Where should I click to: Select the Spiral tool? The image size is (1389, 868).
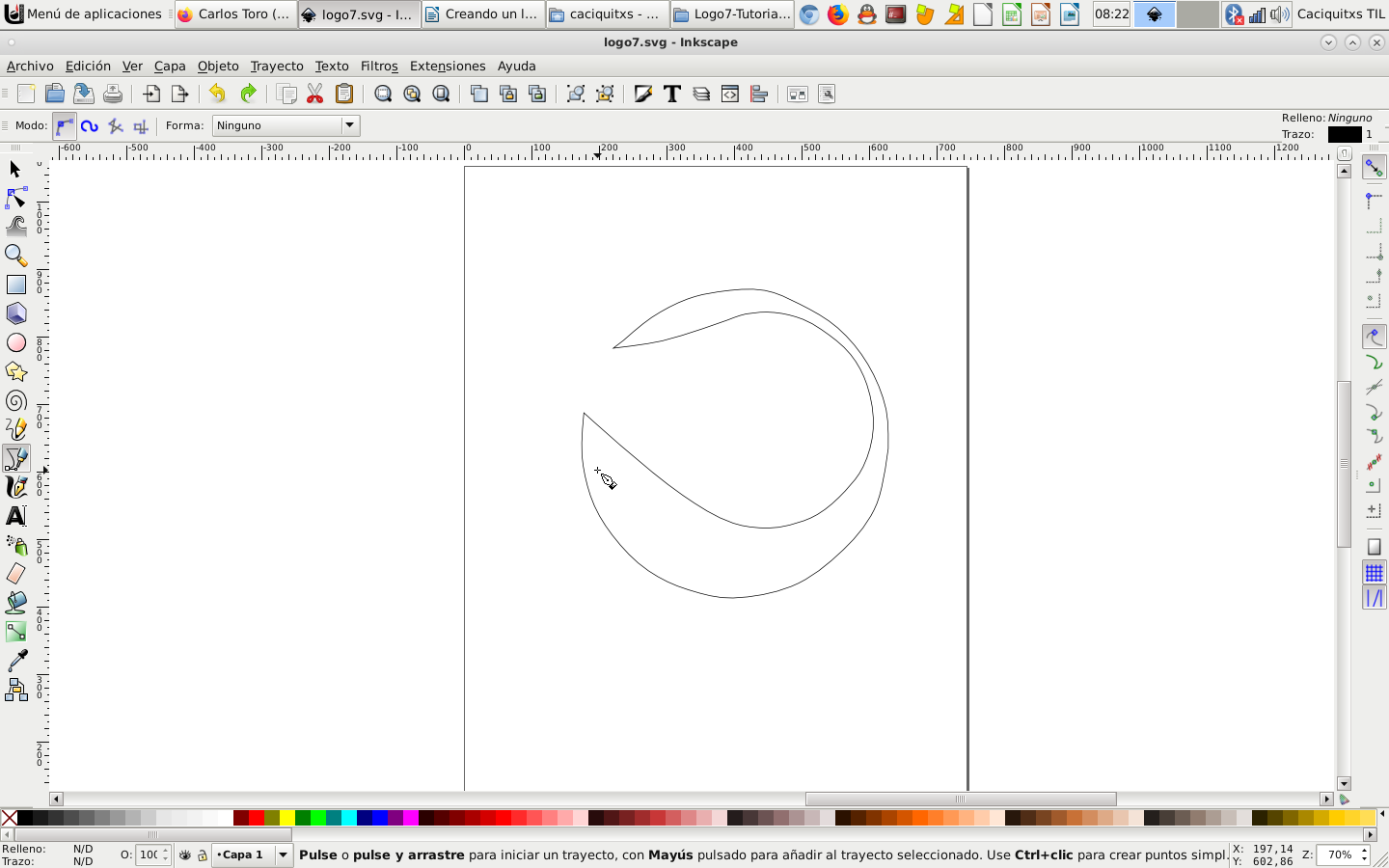(x=15, y=400)
